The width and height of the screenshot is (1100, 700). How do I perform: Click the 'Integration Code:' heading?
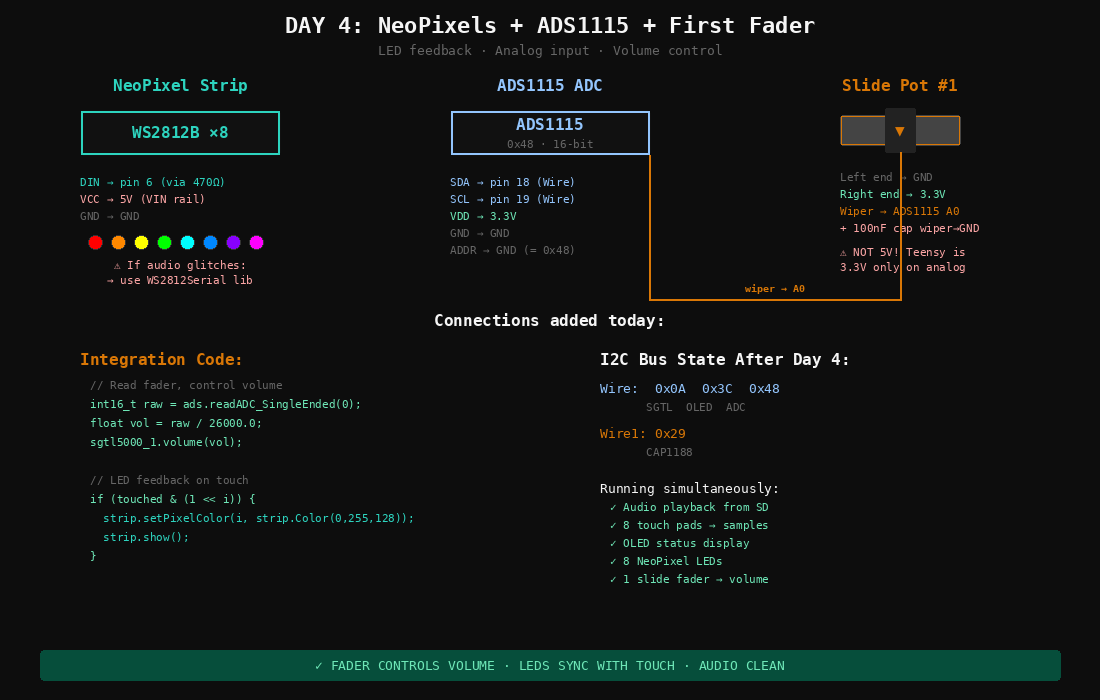161,360
